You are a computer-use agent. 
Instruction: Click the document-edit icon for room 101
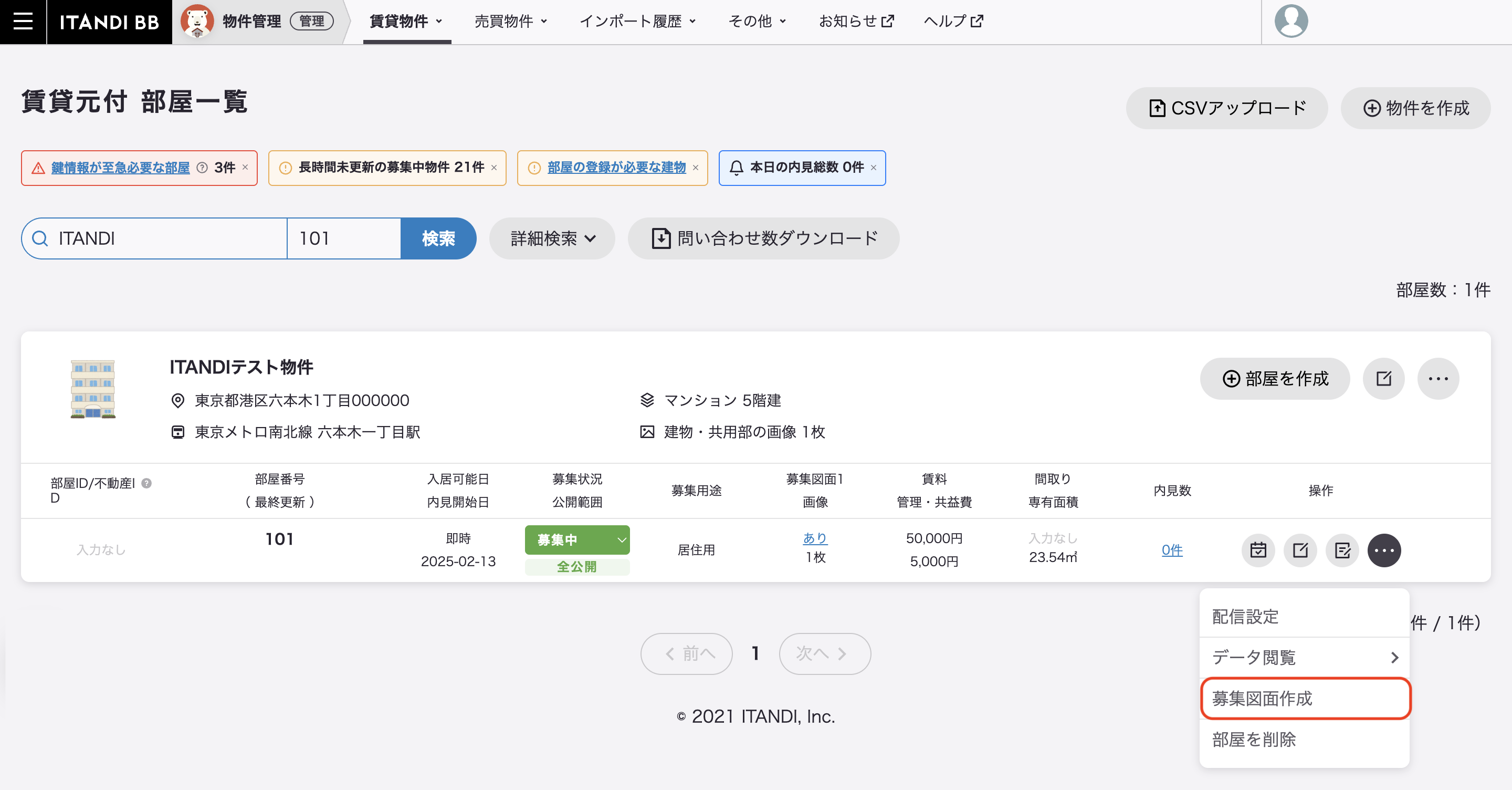pyautogui.click(x=1342, y=550)
